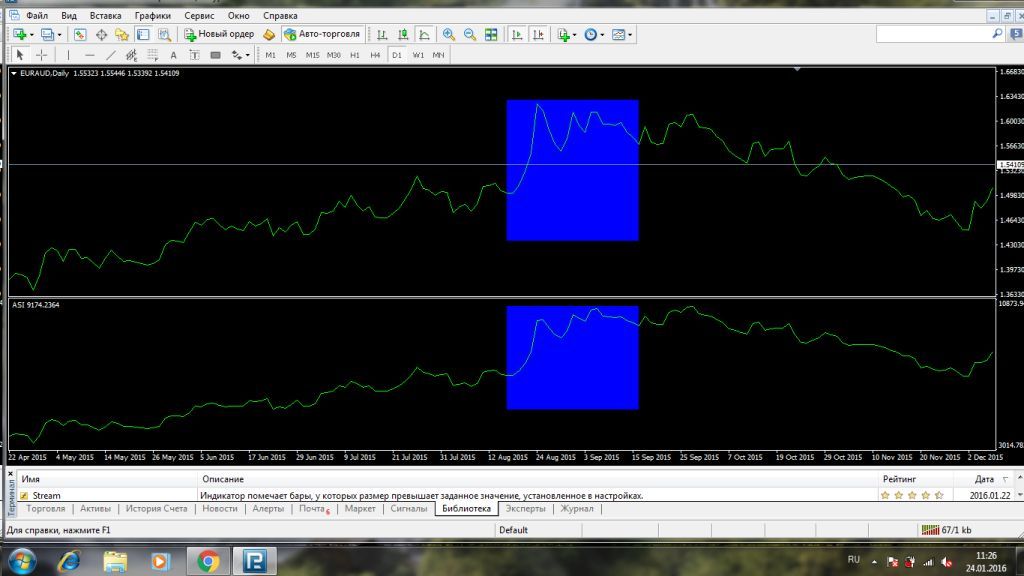The image size is (1024, 576).
Task: Open a new chart window
Action: (x=19, y=35)
